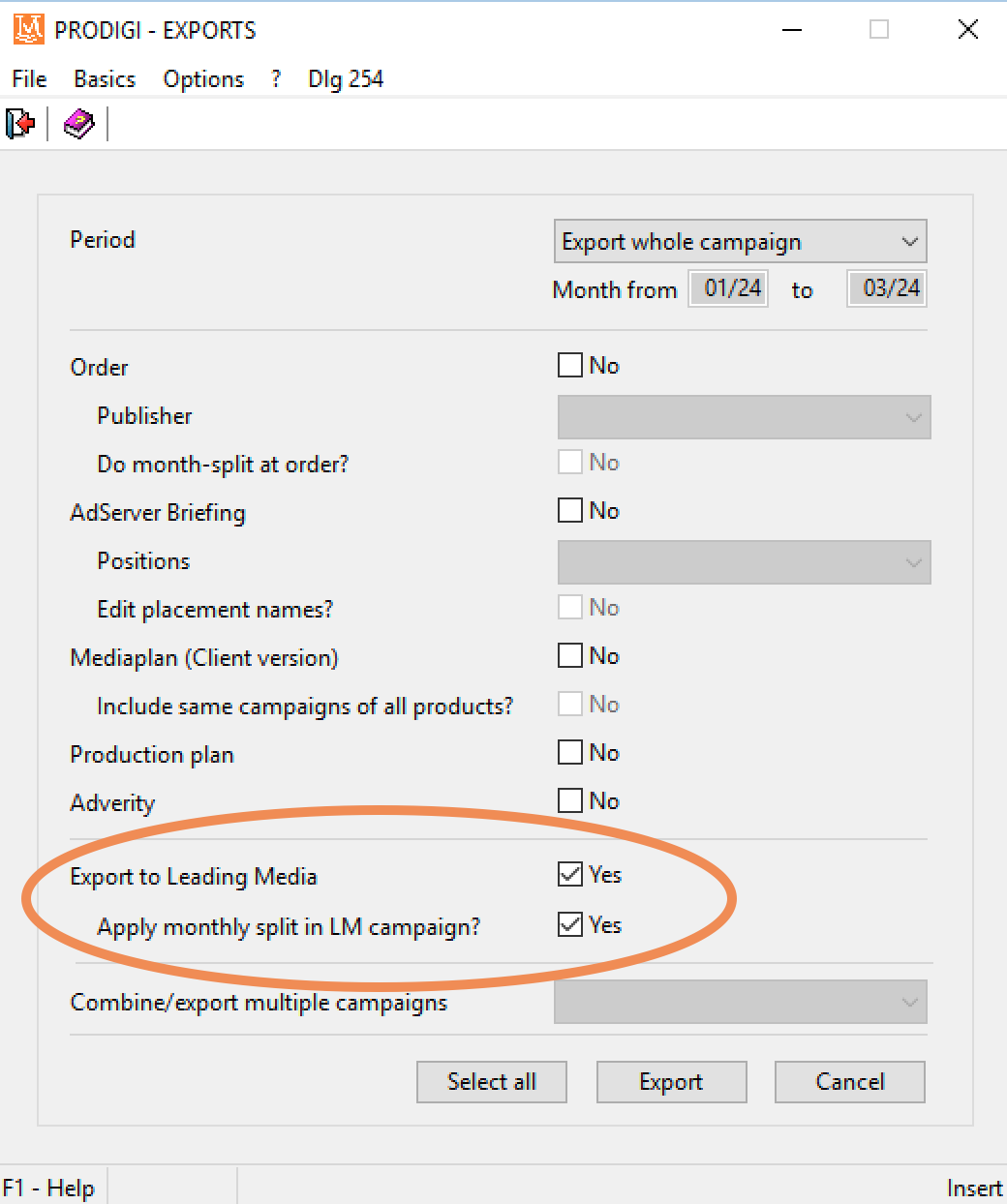This screenshot has height=1204, width=1007.
Task: Uncheck Apply monthly split in LM campaign
Action: [570, 924]
